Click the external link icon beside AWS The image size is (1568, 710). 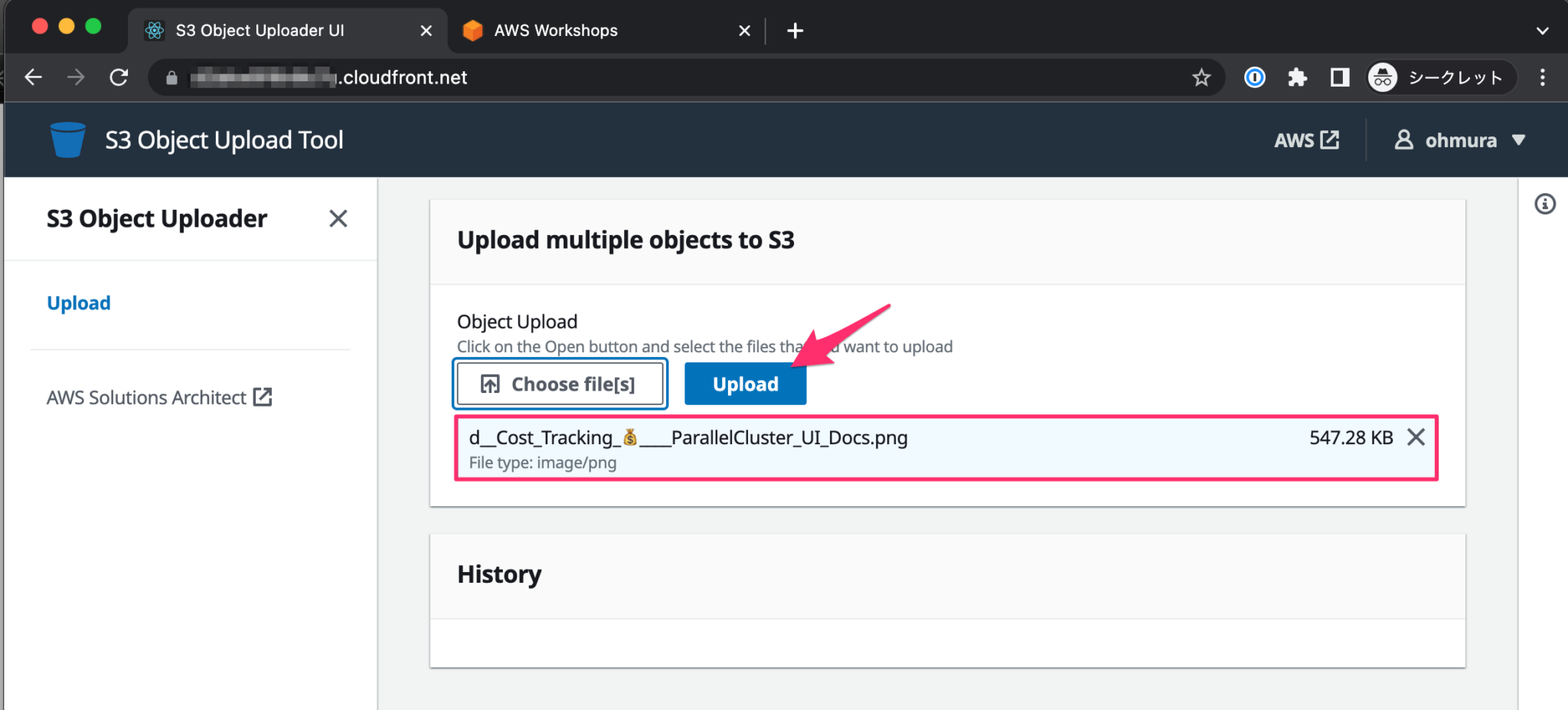[x=1331, y=139]
